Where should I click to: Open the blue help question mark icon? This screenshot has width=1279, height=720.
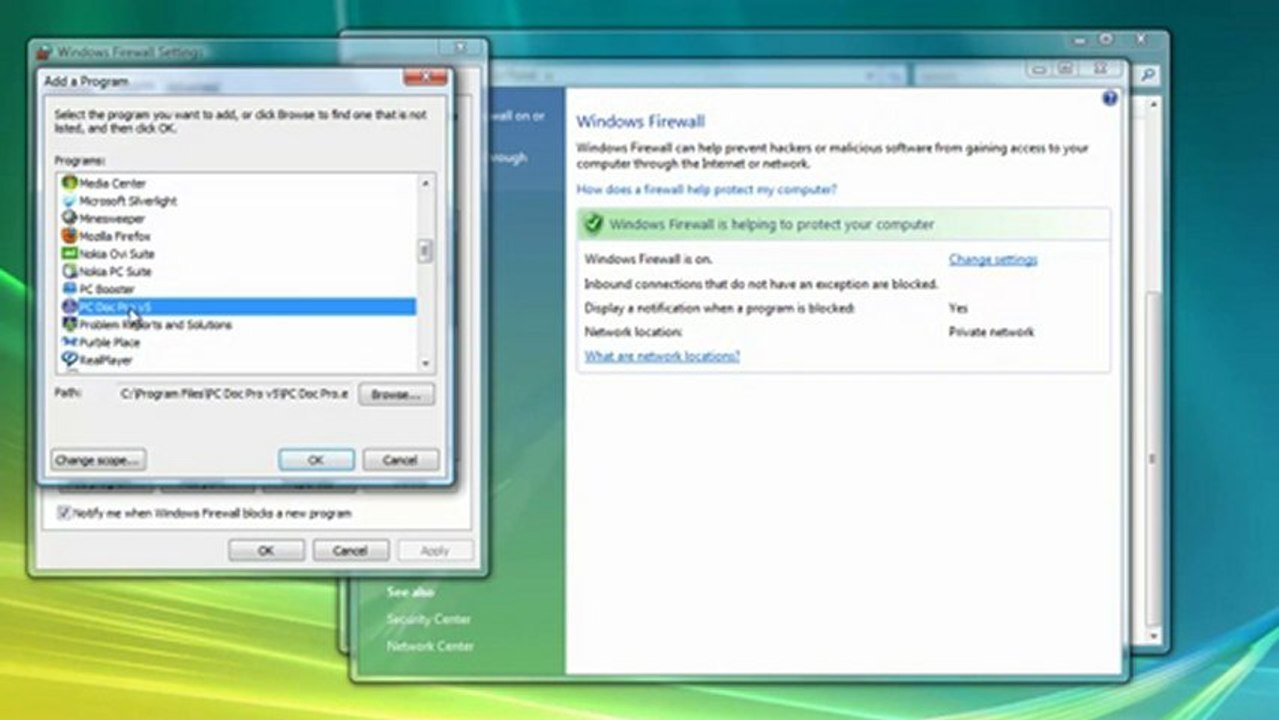(x=1109, y=98)
